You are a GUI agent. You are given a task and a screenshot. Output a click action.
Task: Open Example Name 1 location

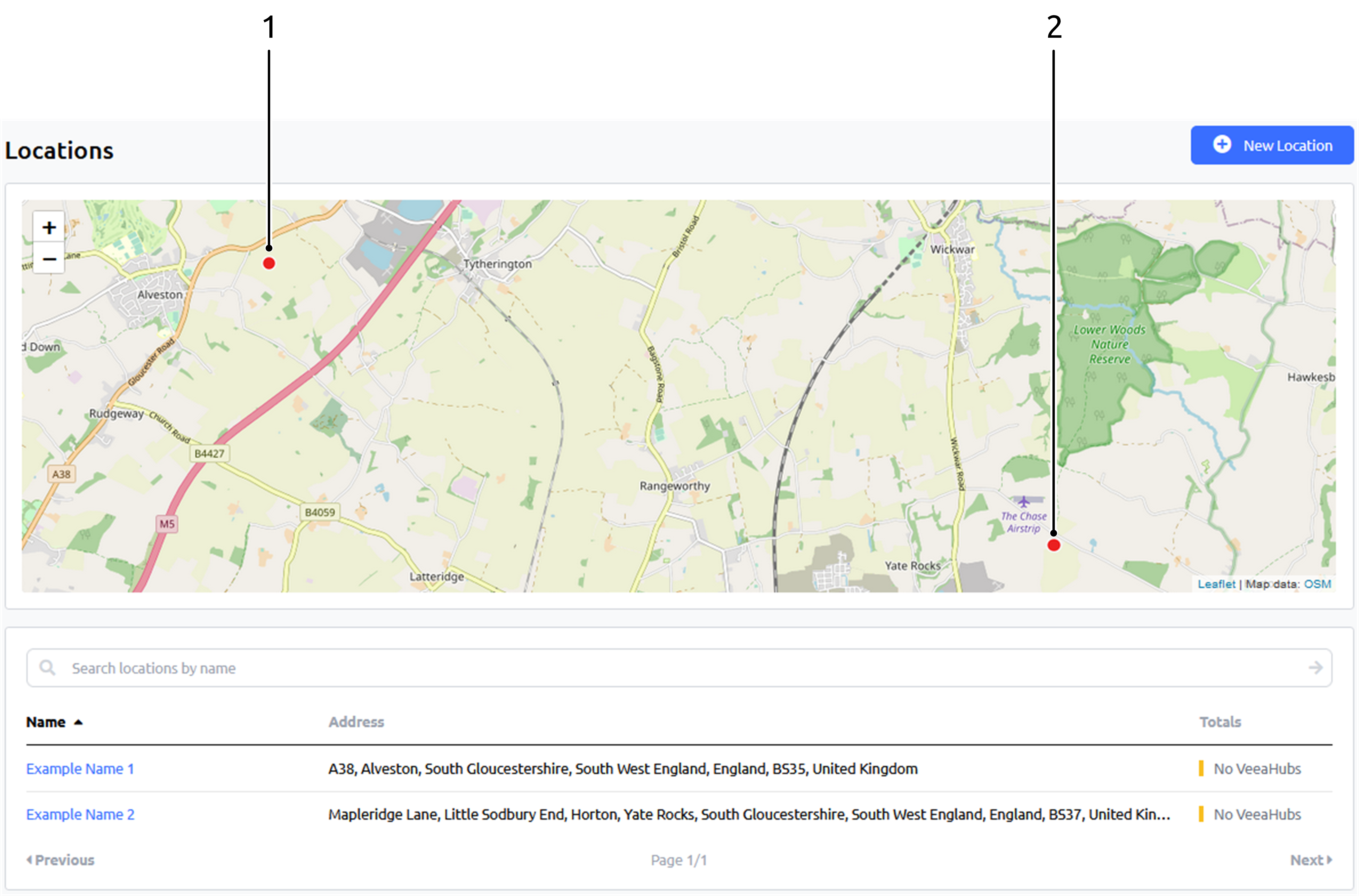pos(80,769)
